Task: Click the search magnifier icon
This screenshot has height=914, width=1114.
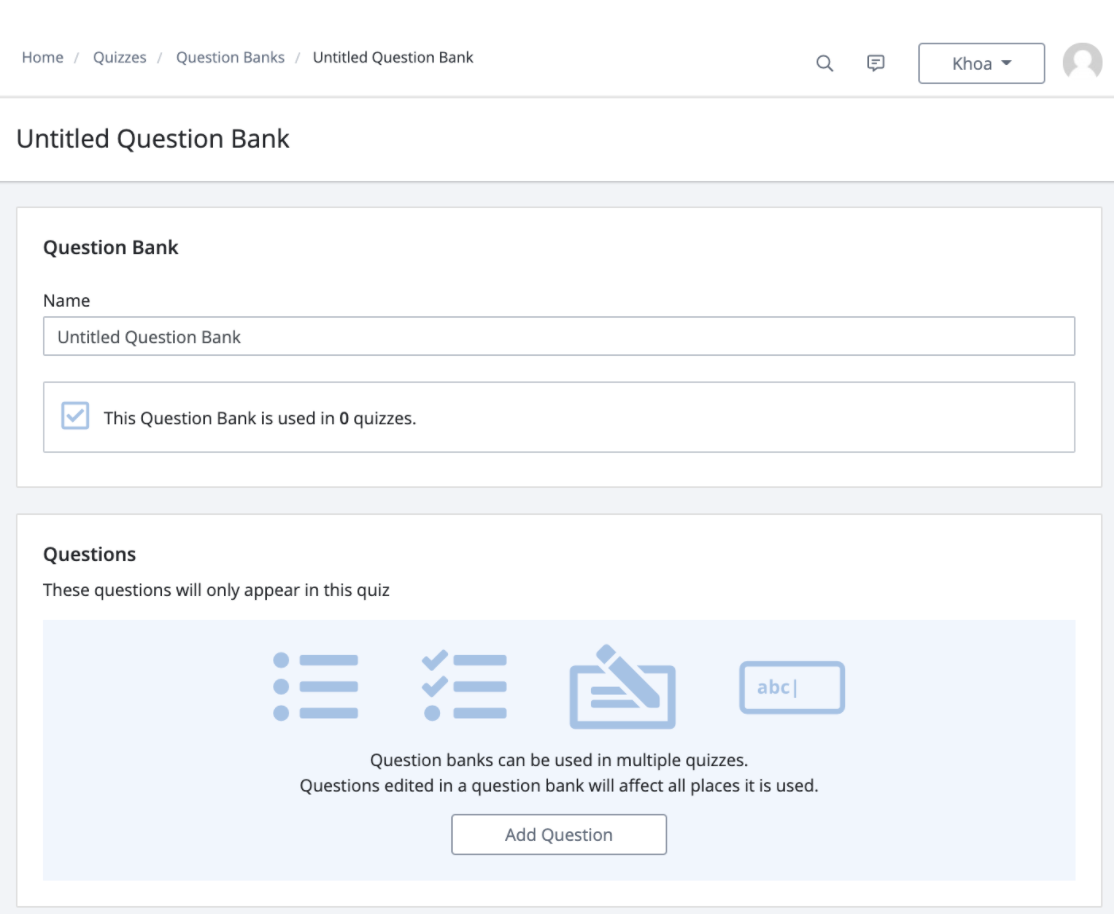Action: click(x=824, y=63)
